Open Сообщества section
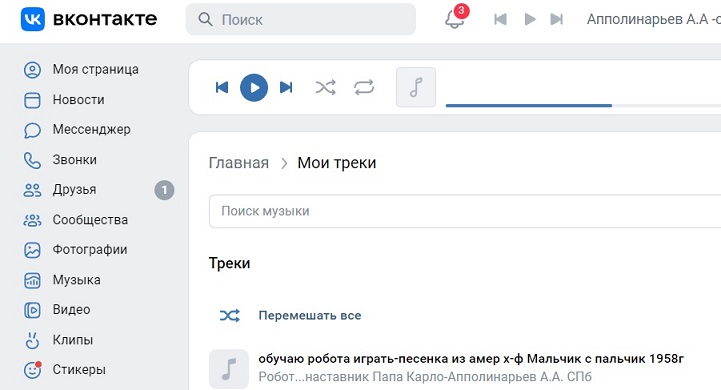This screenshot has width=721, height=390. 90,220
